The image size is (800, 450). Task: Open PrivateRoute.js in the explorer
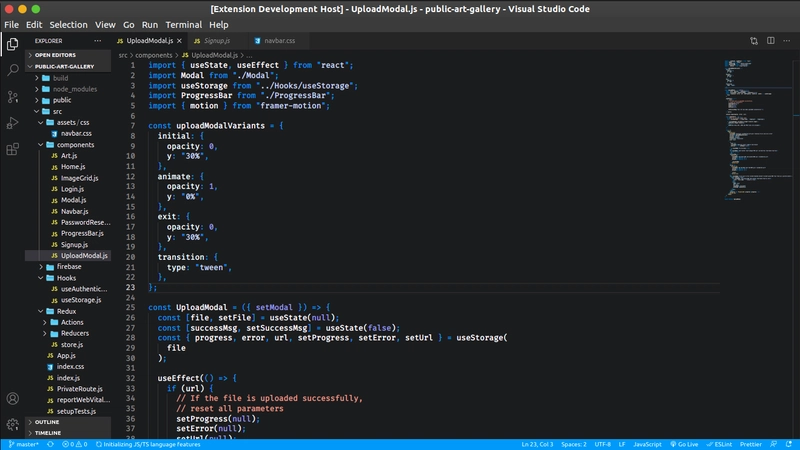click(x=68, y=389)
